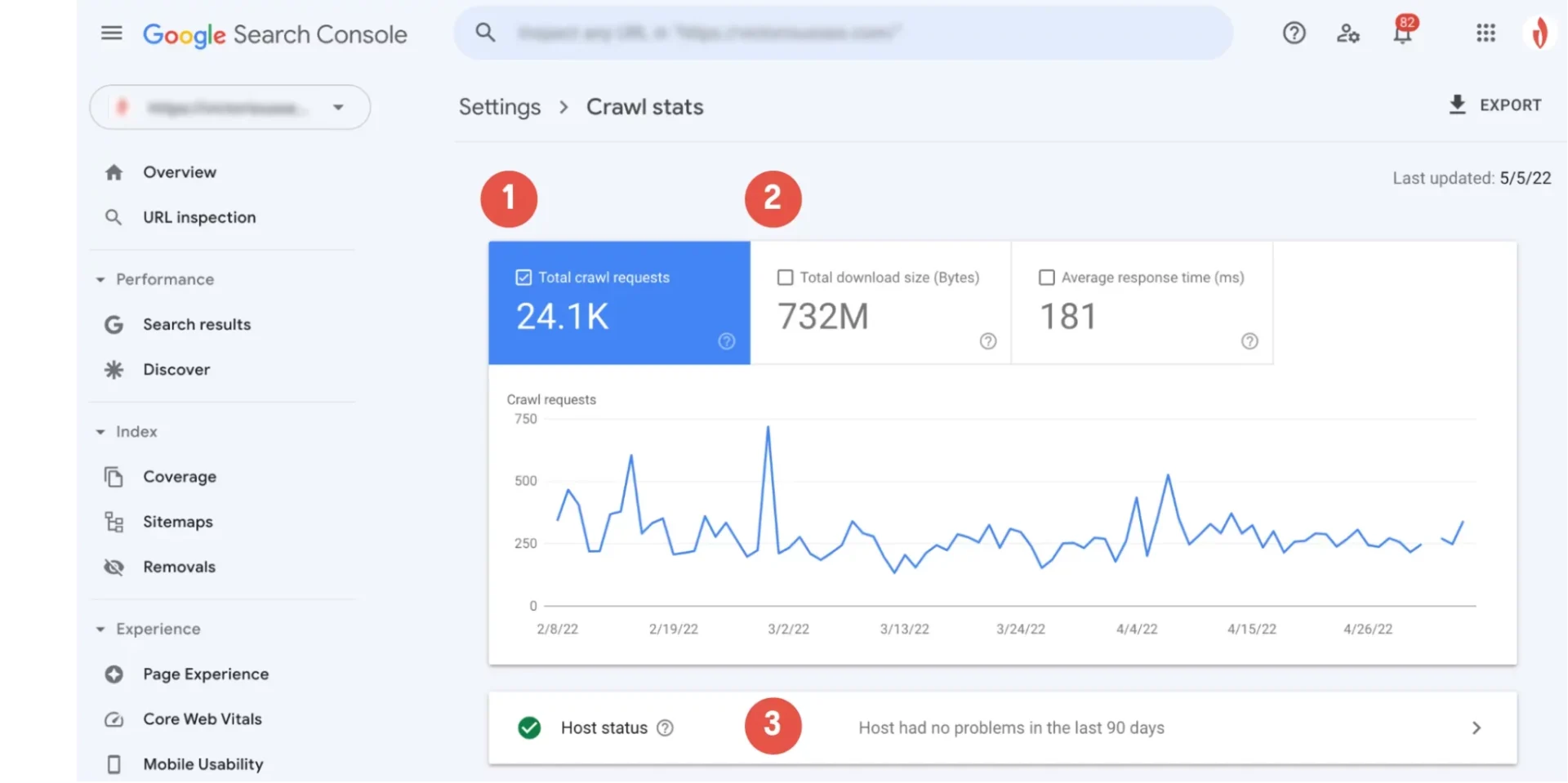Open Mobile Usability report
Image resolution: width=1568 pixels, height=783 pixels.
pyautogui.click(x=203, y=764)
